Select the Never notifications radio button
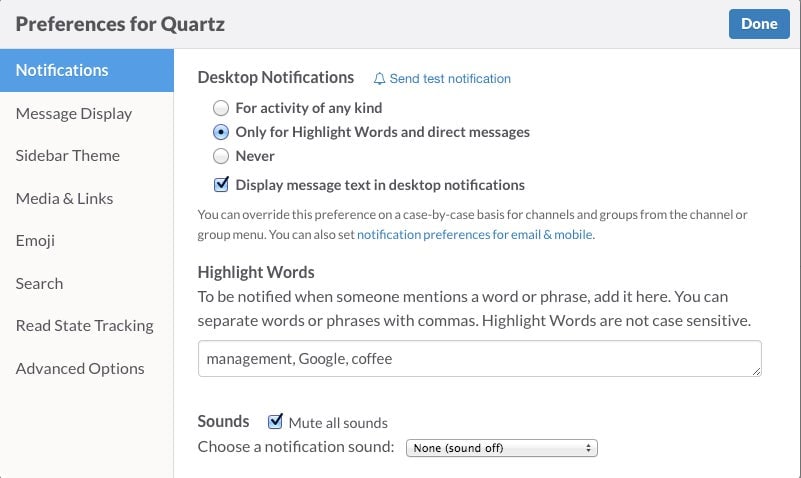This screenshot has width=801, height=478. [221, 156]
